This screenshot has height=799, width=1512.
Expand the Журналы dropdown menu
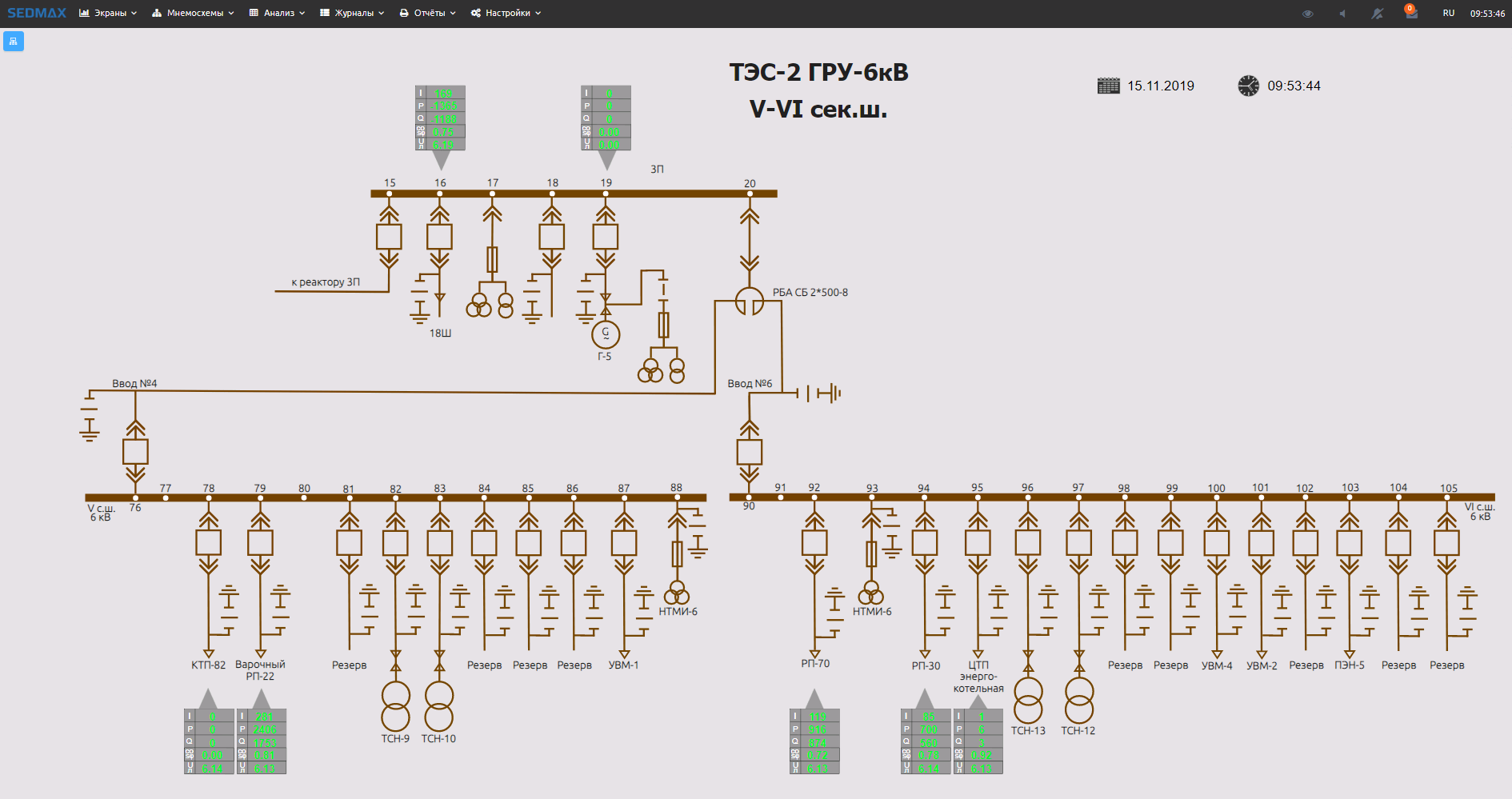(x=352, y=14)
